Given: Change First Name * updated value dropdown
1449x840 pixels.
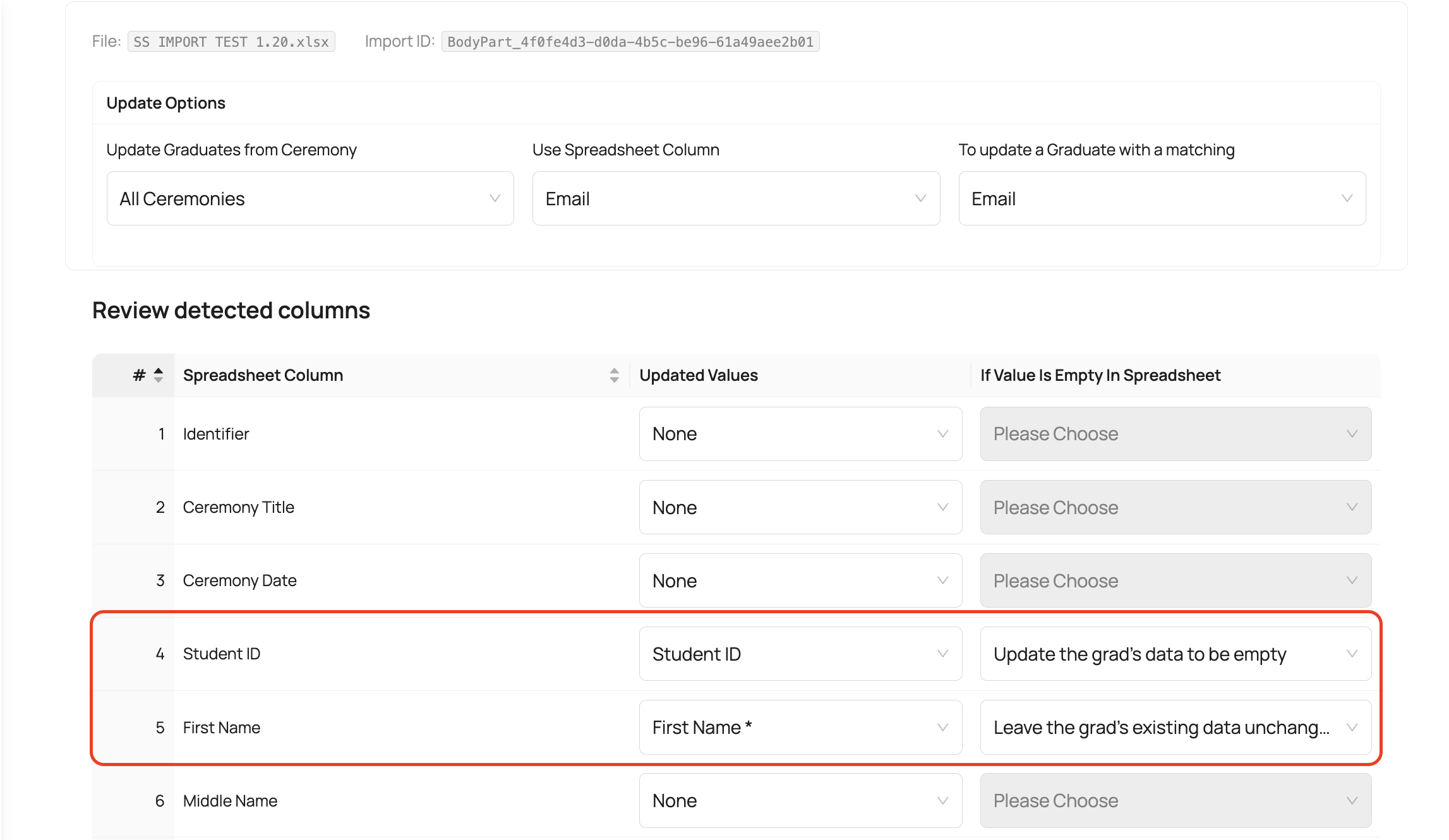Looking at the screenshot, I should coord(800,727).
